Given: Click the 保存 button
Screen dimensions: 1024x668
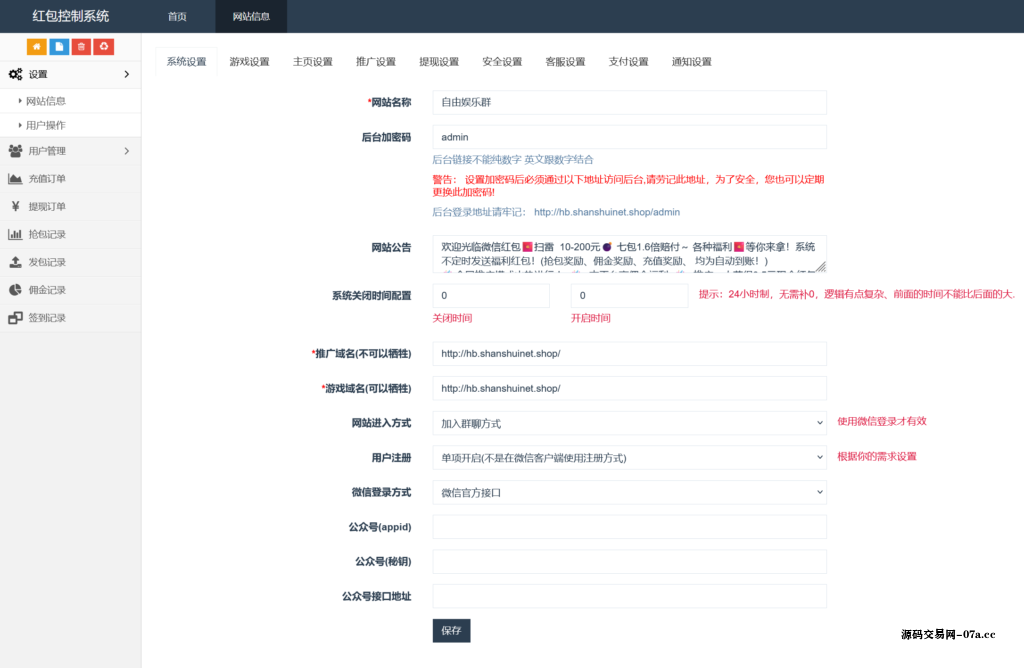Looking at the screenshot, I should click(x=450, y=630).
